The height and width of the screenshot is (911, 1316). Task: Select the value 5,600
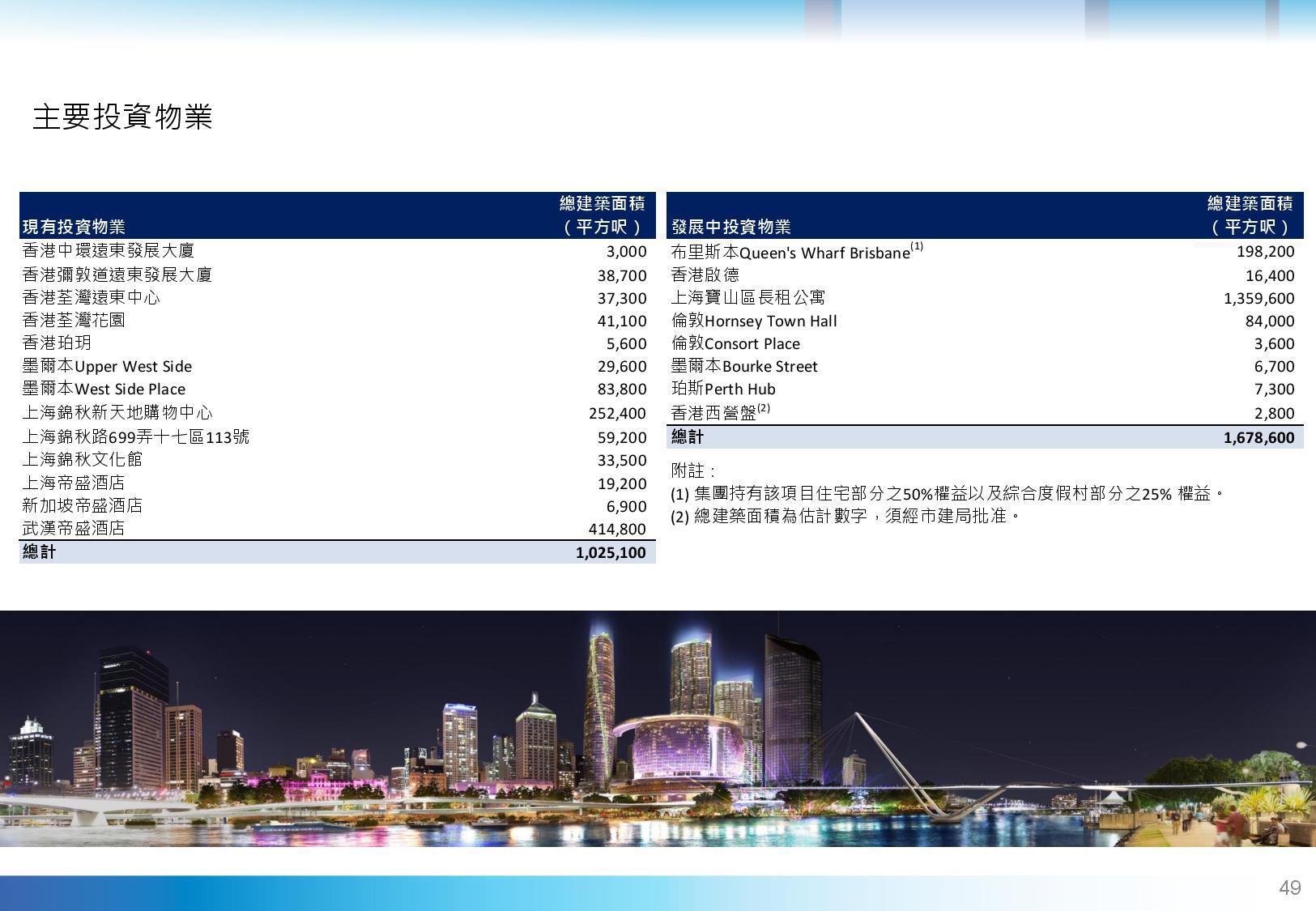tap(627, 343)
